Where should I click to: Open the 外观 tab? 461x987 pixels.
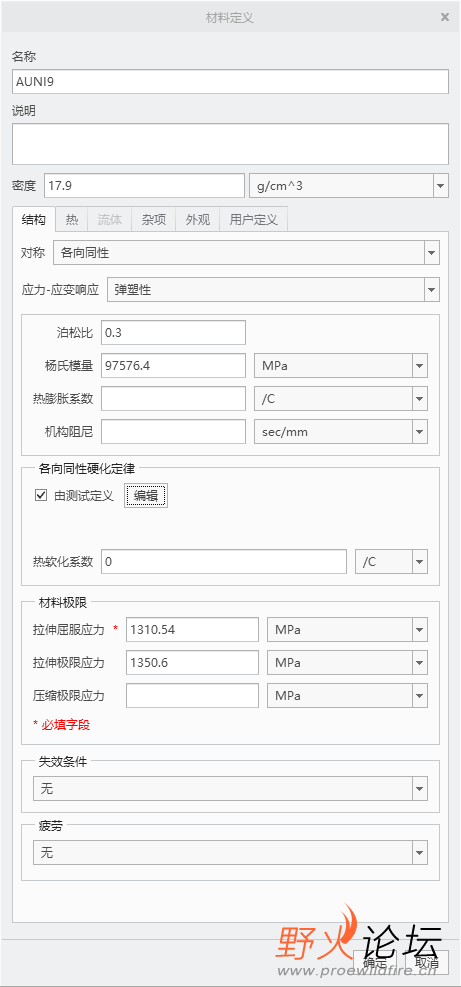point(197,220)
